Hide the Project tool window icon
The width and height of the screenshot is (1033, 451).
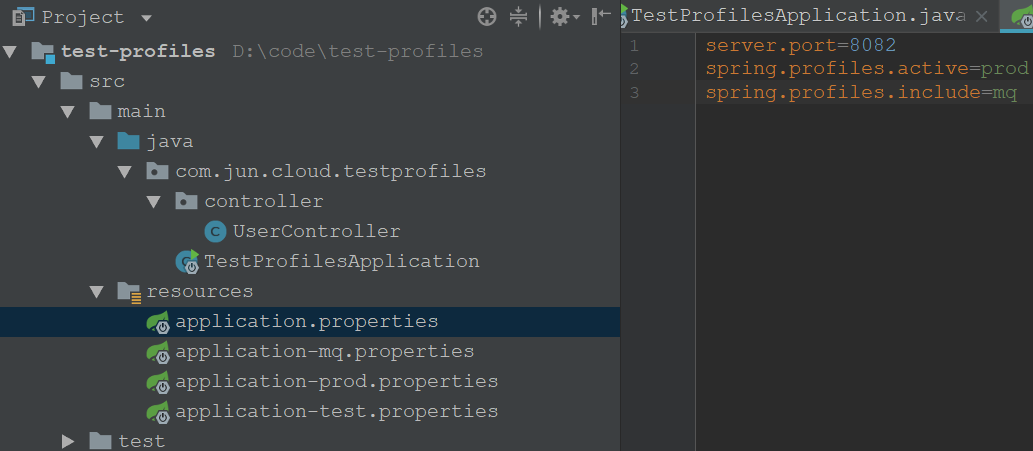601,16
